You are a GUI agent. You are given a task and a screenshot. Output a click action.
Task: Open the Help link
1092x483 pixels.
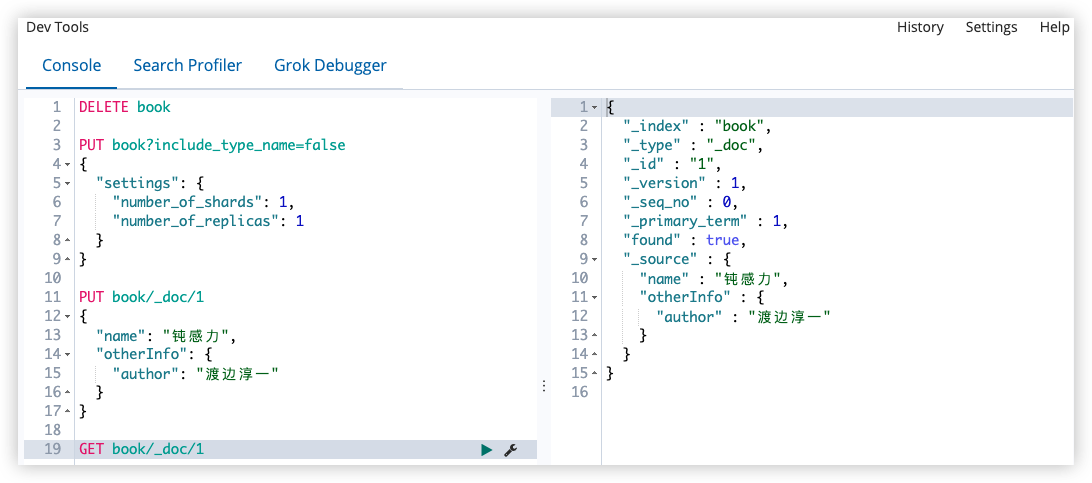point(1054,27)
